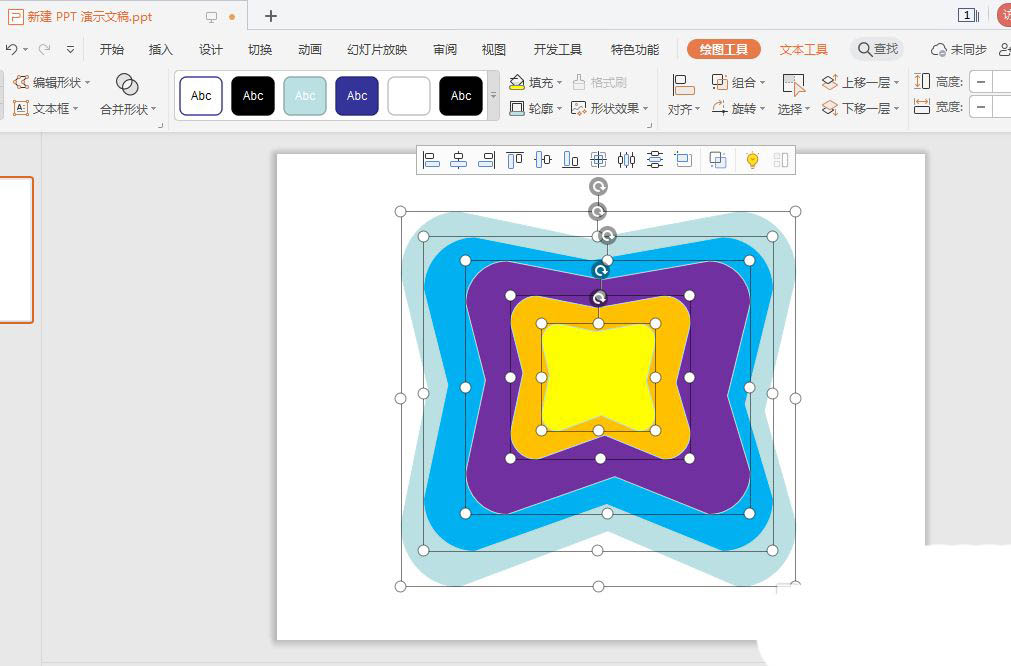The image size is (1011, 666).
Task: Click align top icon in floating toolbar
Action: [x=515, y=160]
